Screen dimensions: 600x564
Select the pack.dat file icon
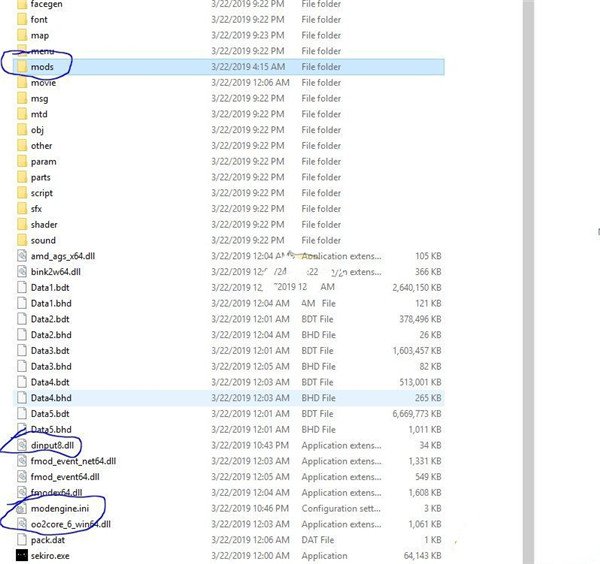click(x=22, y=539)
